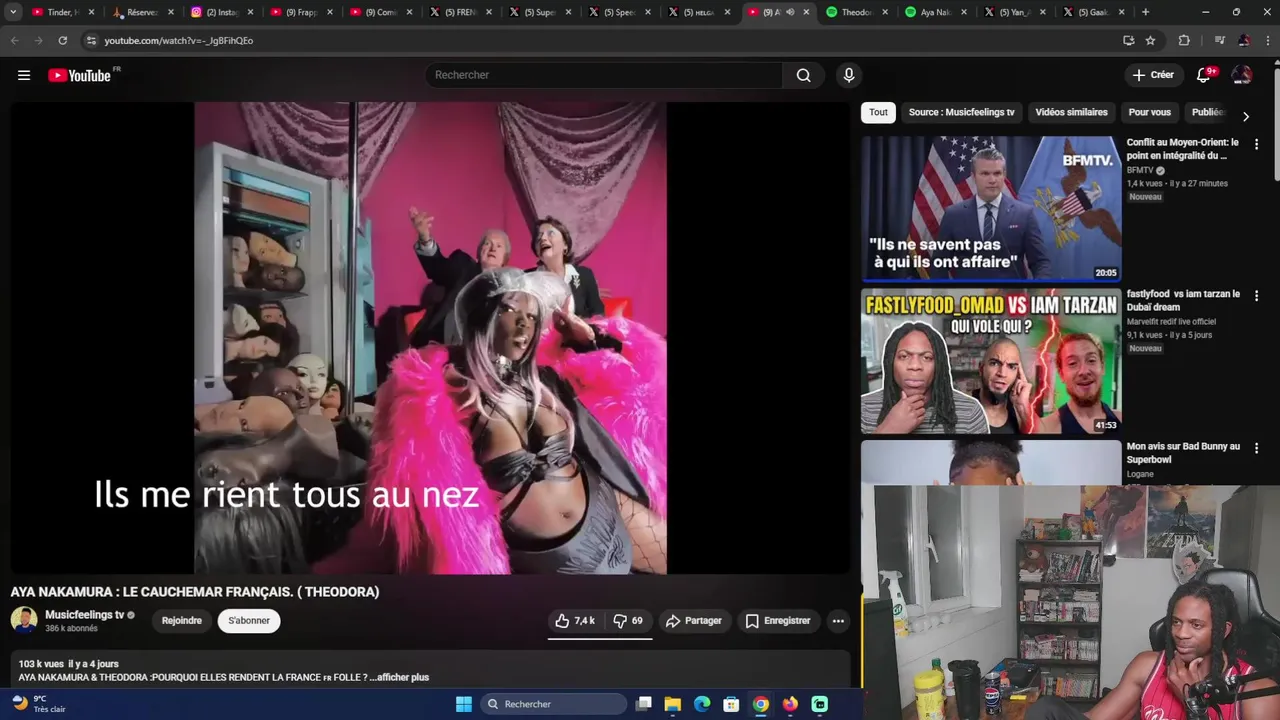Screen dimensions: 1280x720
Task: Open the FASTLYFOOD_OMAD VS IAM TARZAN thumbnail
Action: [x=991, y=361]
